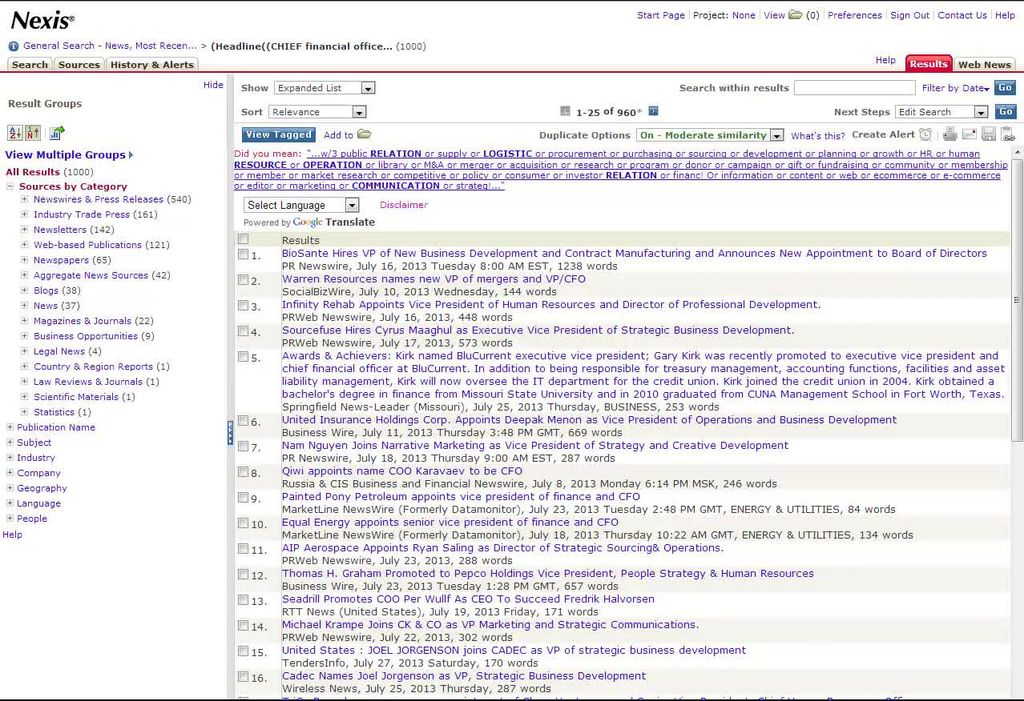Open Contact Us link
The height and width of the screenshot is (701, 1024).
pyautogui.click(x=962, y=15)
